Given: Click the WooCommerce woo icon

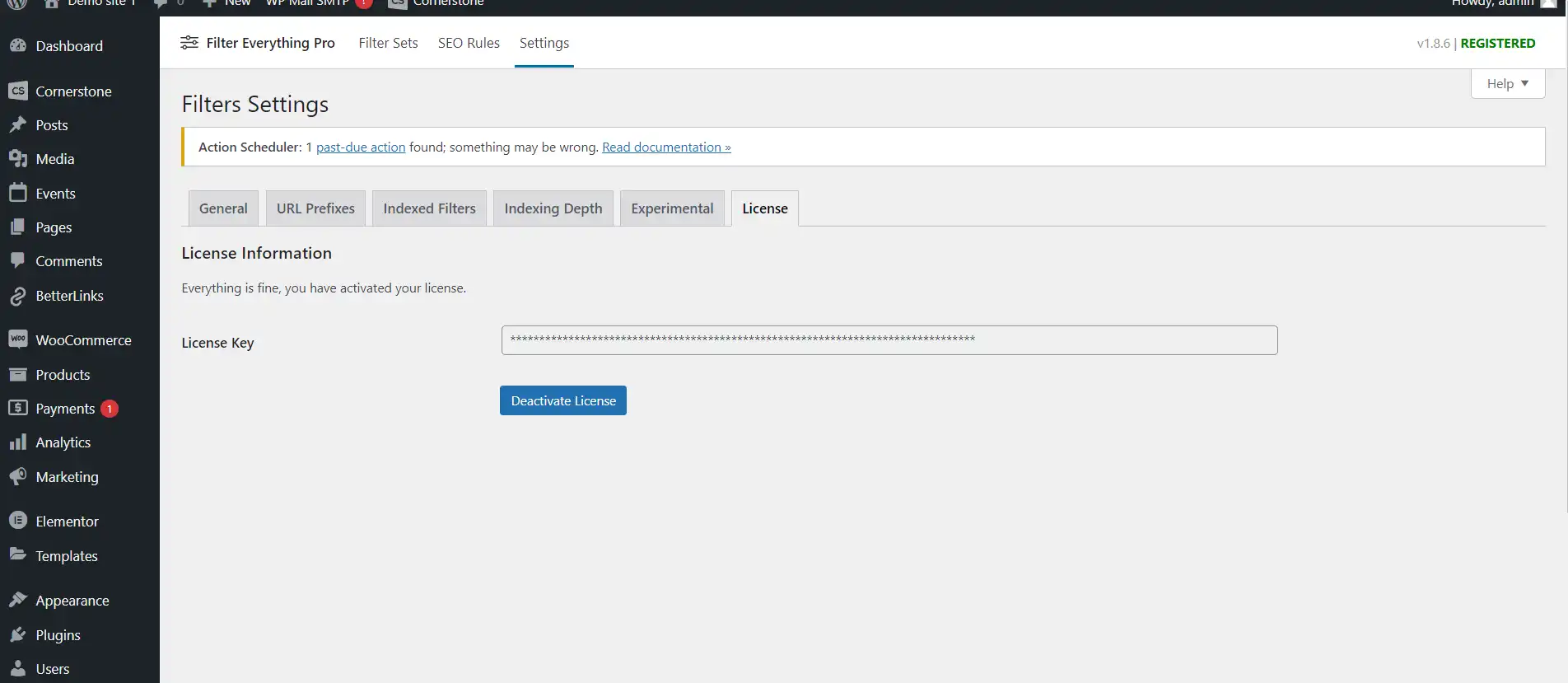Looking at the screenshot, I should pyautogui.click(x=18, y=339).
